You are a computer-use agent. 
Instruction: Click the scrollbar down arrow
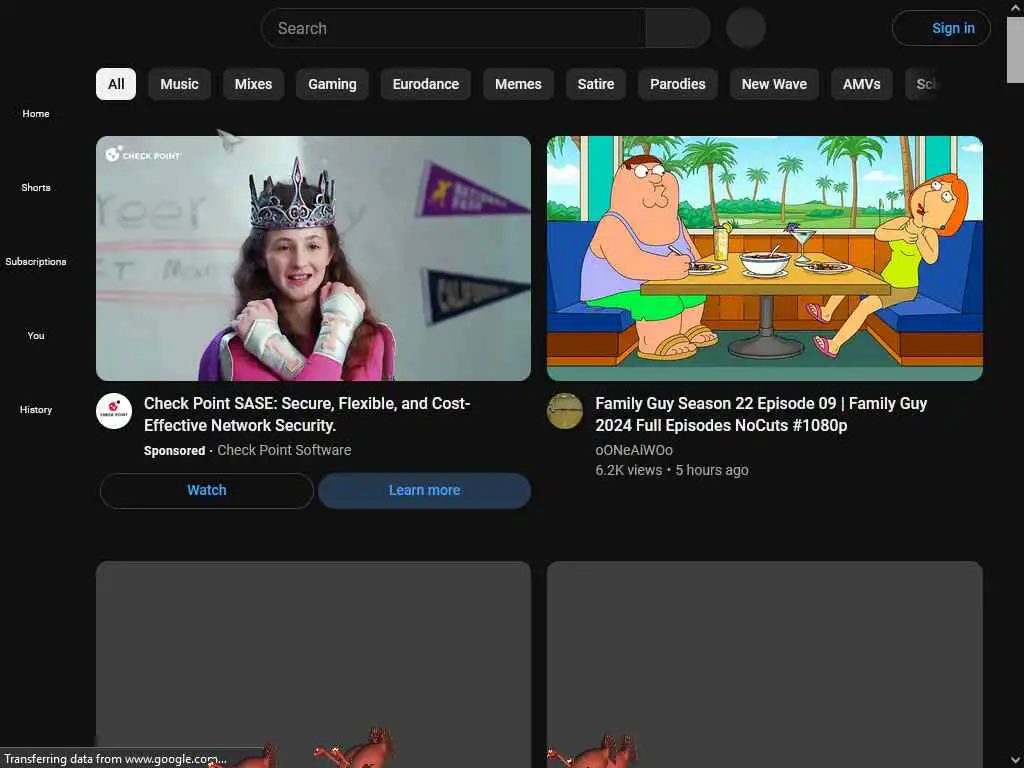coord(1016,761)
